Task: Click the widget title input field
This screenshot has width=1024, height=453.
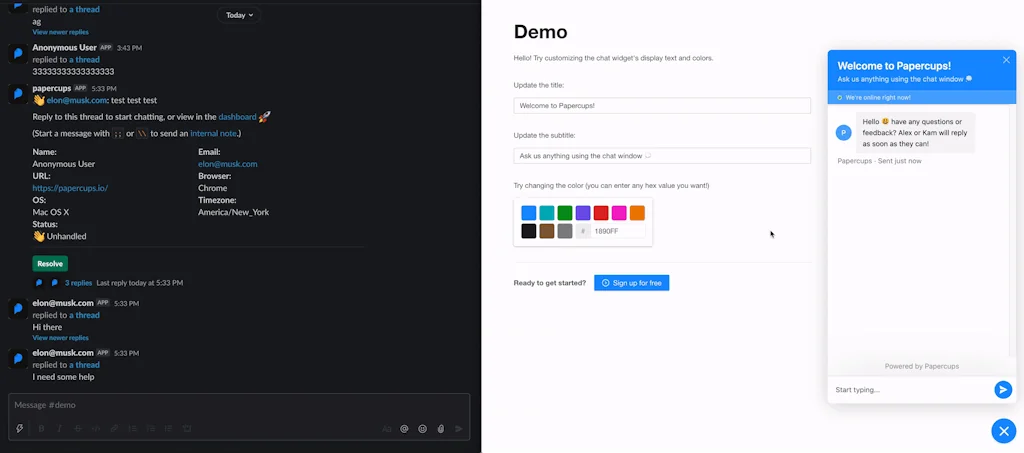Action: click(661, 105)
